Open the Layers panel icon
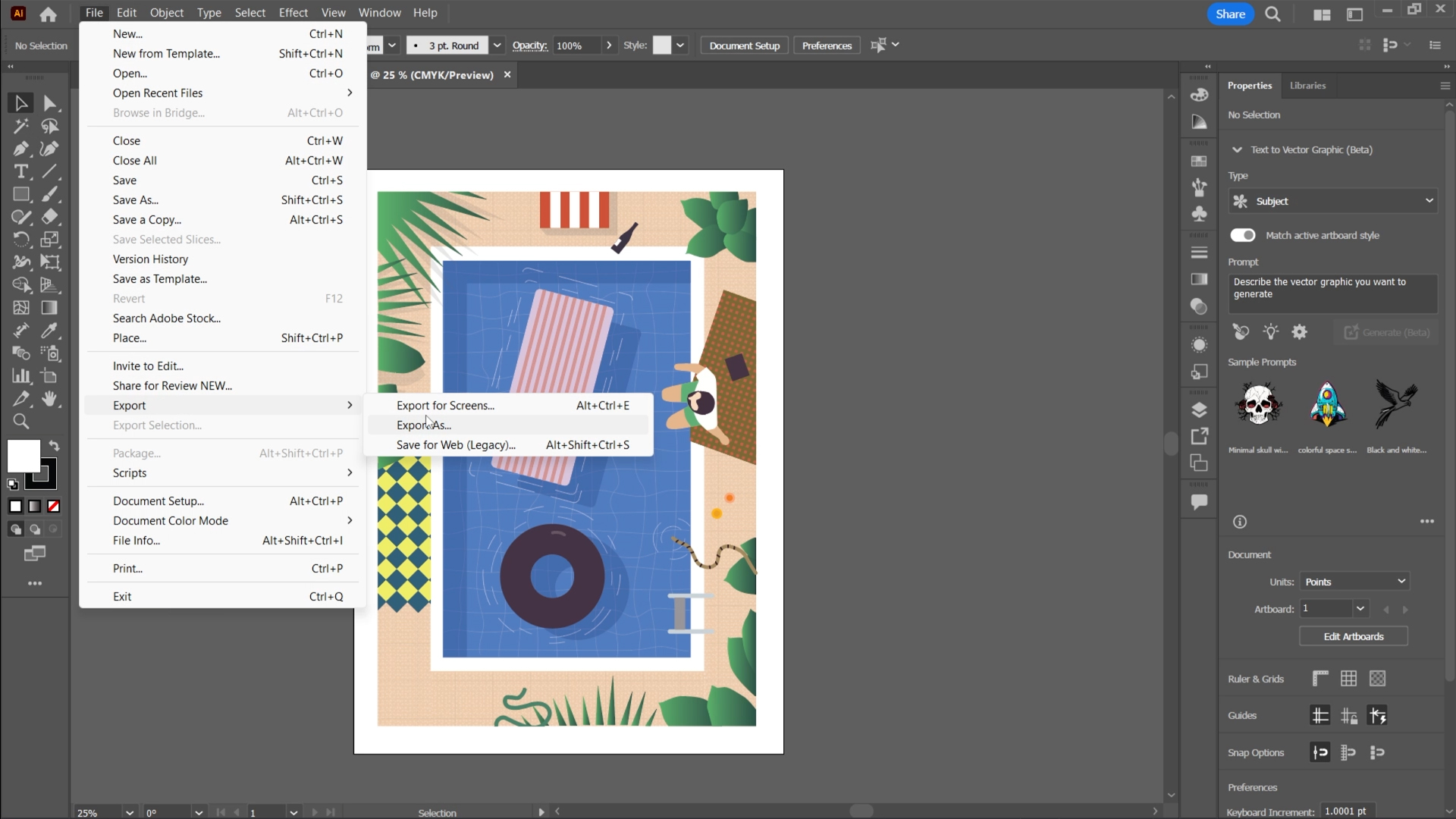1456x819 pixels. [x=1199, y=410]
